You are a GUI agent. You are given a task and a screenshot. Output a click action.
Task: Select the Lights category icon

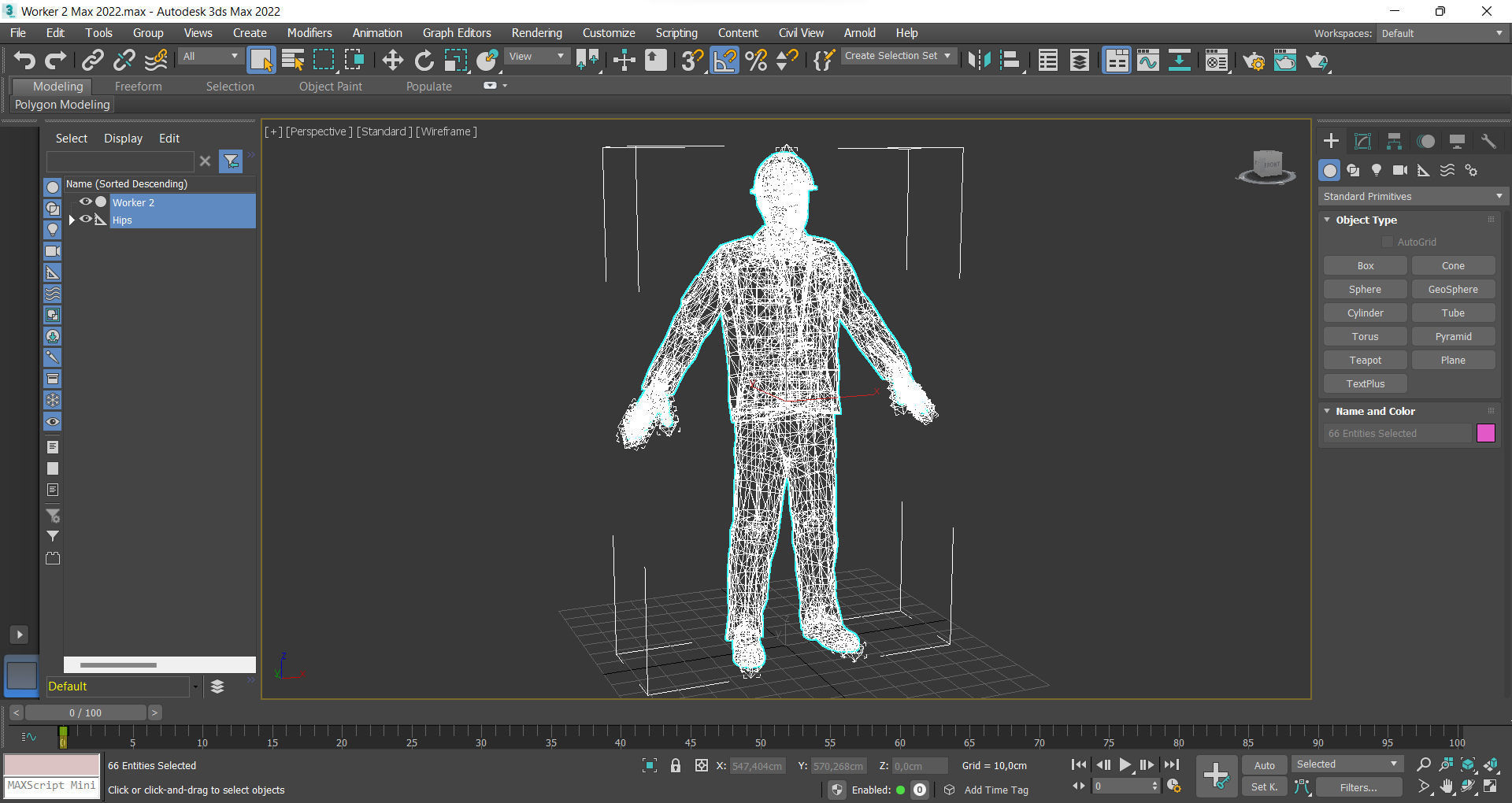[1377, 170]
